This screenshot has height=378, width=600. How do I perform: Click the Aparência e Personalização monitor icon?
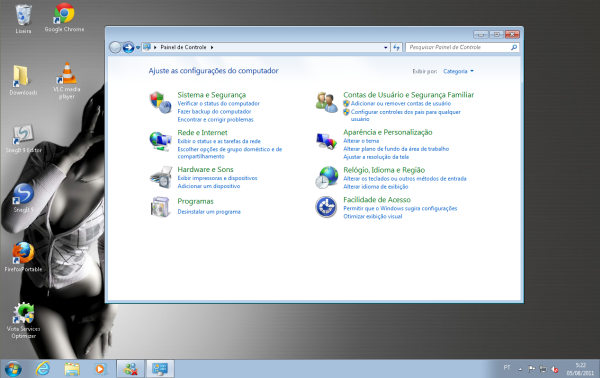pos(327,141)
